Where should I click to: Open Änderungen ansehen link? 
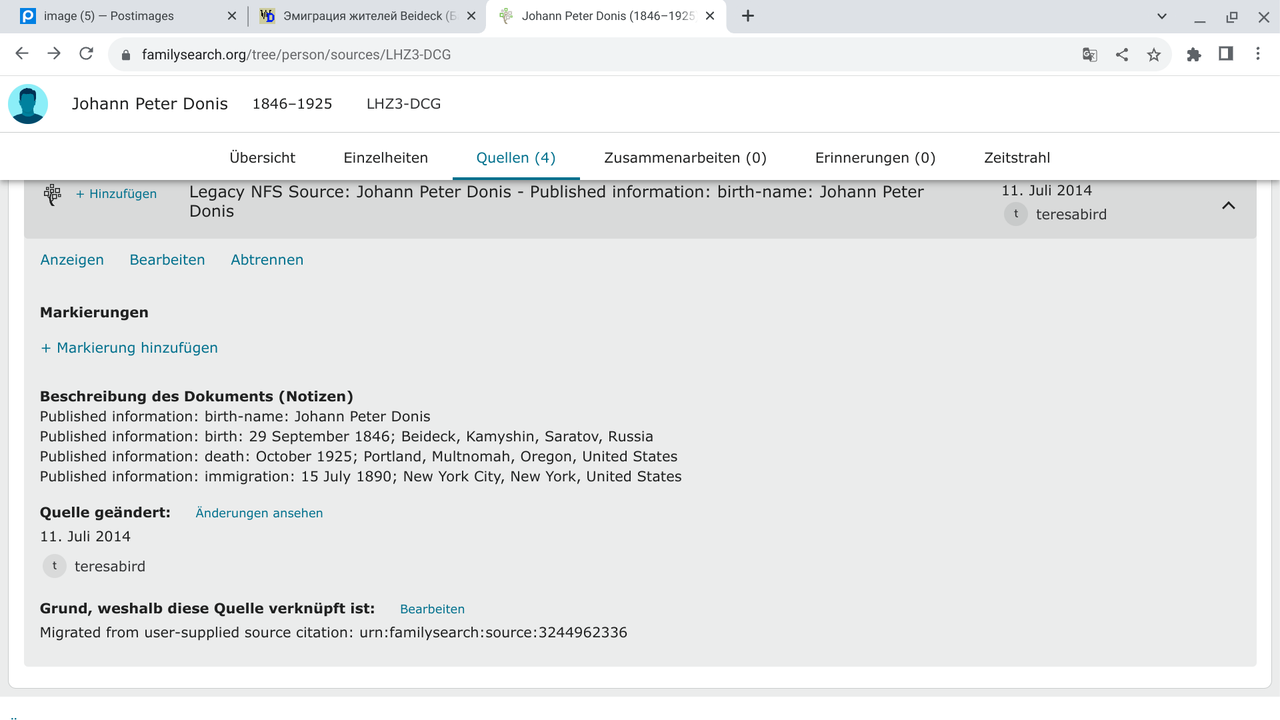259,513
